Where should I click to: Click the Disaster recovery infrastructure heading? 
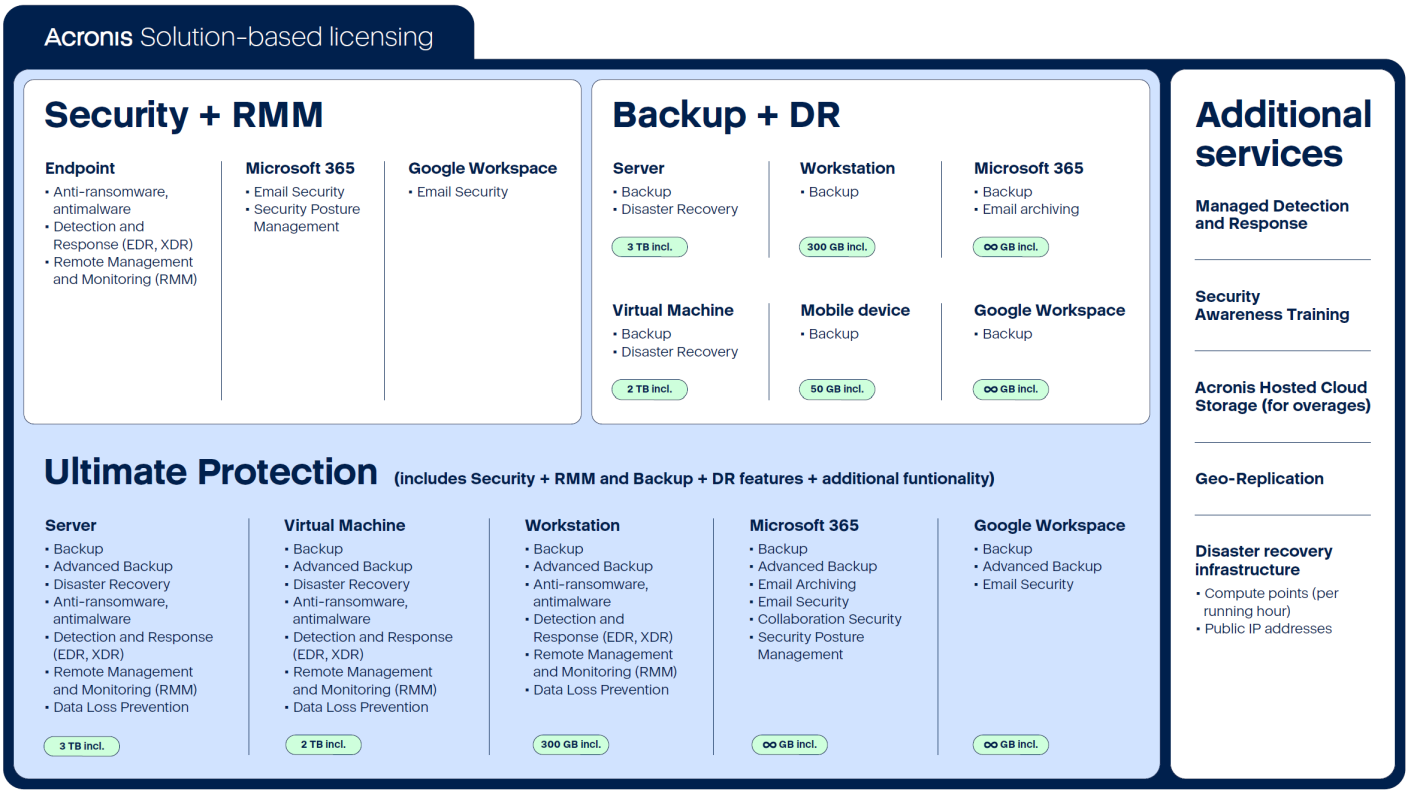tap(1263, 561)
